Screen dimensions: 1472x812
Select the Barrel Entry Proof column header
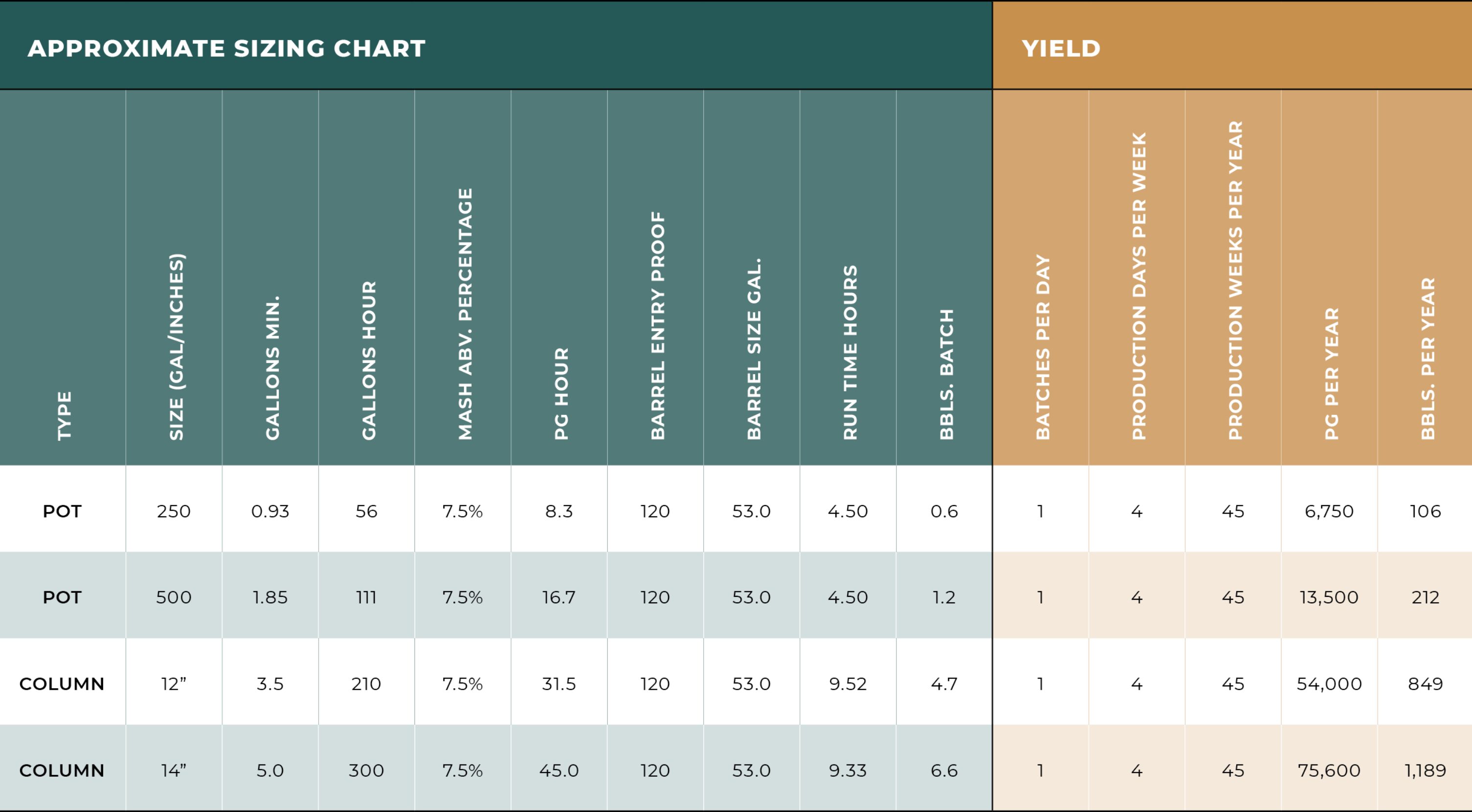pyautogui.click(x=658, y=325)
